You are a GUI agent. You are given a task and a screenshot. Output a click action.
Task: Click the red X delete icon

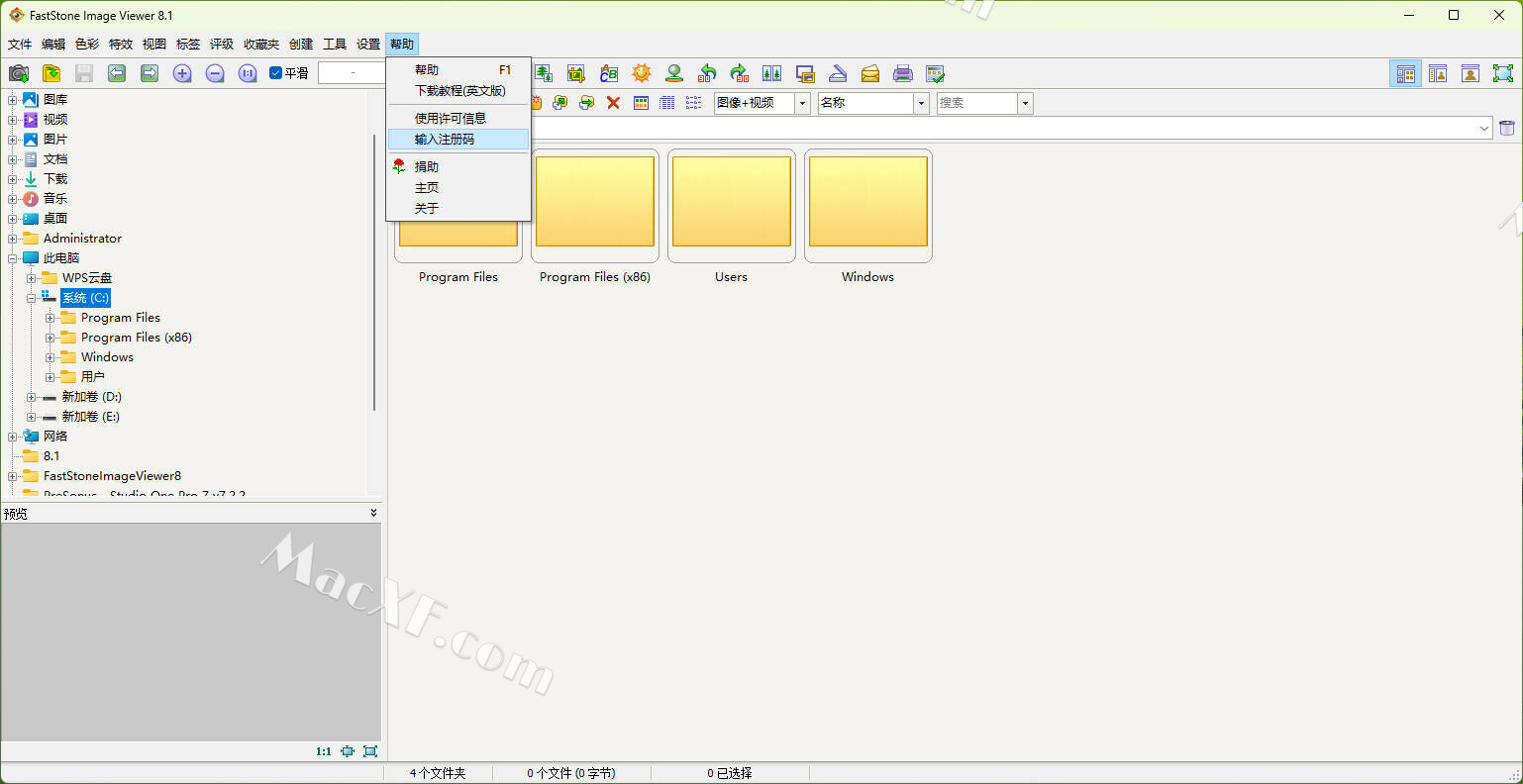pos(614,103)
